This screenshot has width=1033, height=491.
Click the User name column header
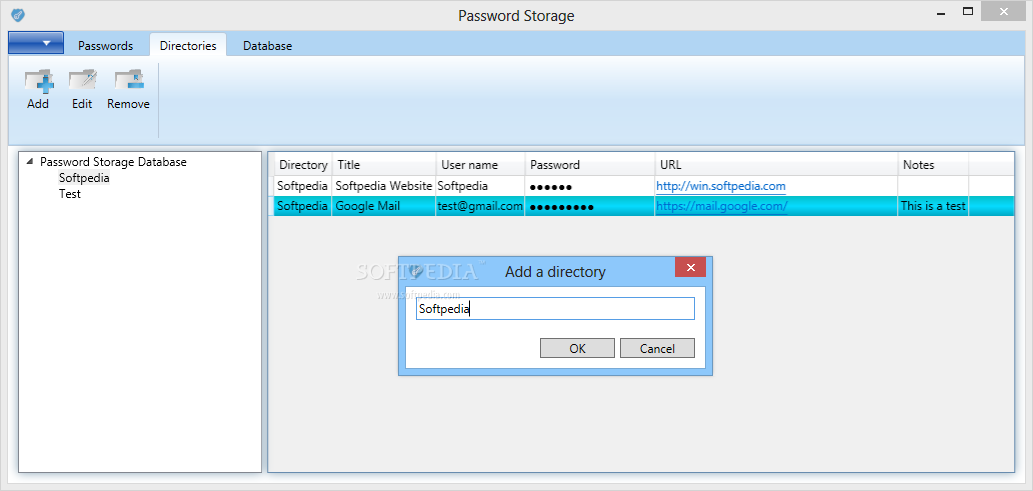(x=479, y=165)
